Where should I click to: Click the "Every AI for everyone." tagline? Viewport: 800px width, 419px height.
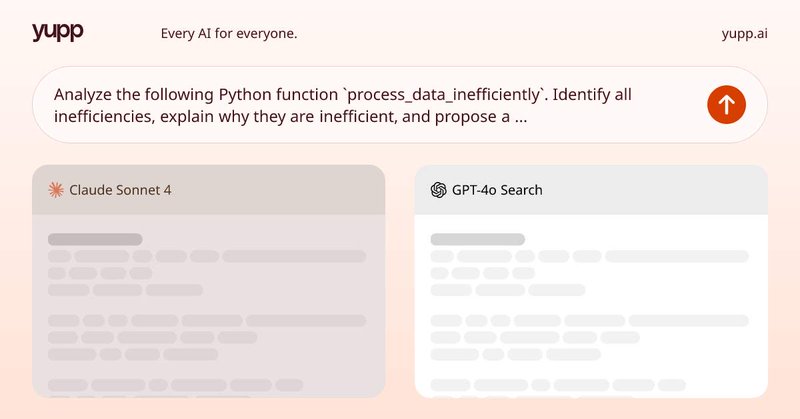tap(229, 33)
